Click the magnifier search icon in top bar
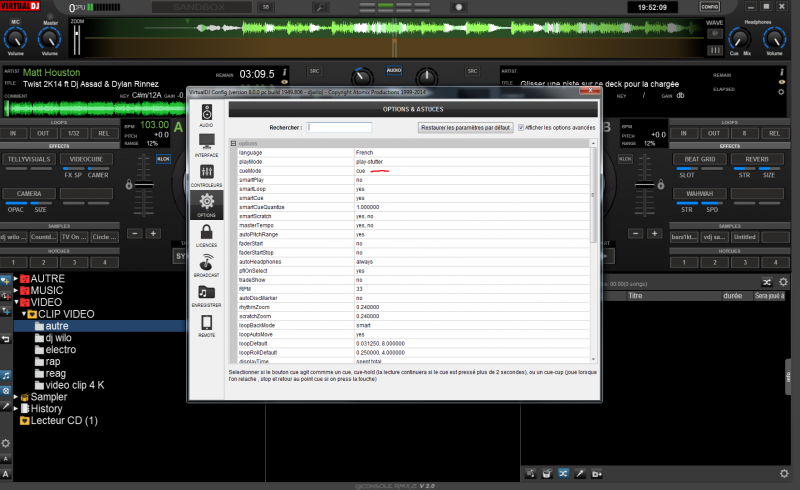This screenshot has width=800, height=490. (x=320, y=7)
